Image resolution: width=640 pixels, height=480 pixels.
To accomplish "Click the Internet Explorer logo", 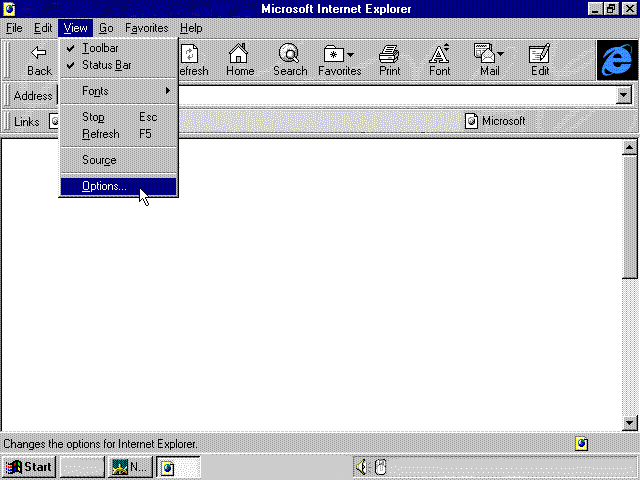I will click(x=617, y=60).
